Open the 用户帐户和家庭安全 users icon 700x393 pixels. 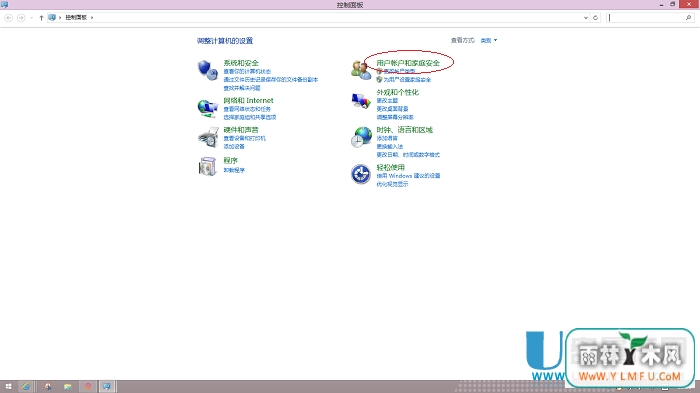click(x=361, y=70)
